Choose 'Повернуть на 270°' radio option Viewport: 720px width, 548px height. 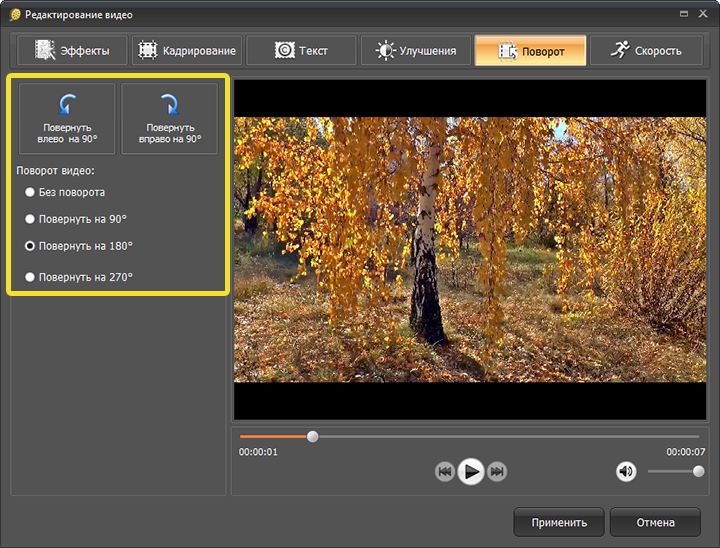click(x=30, y=277)
